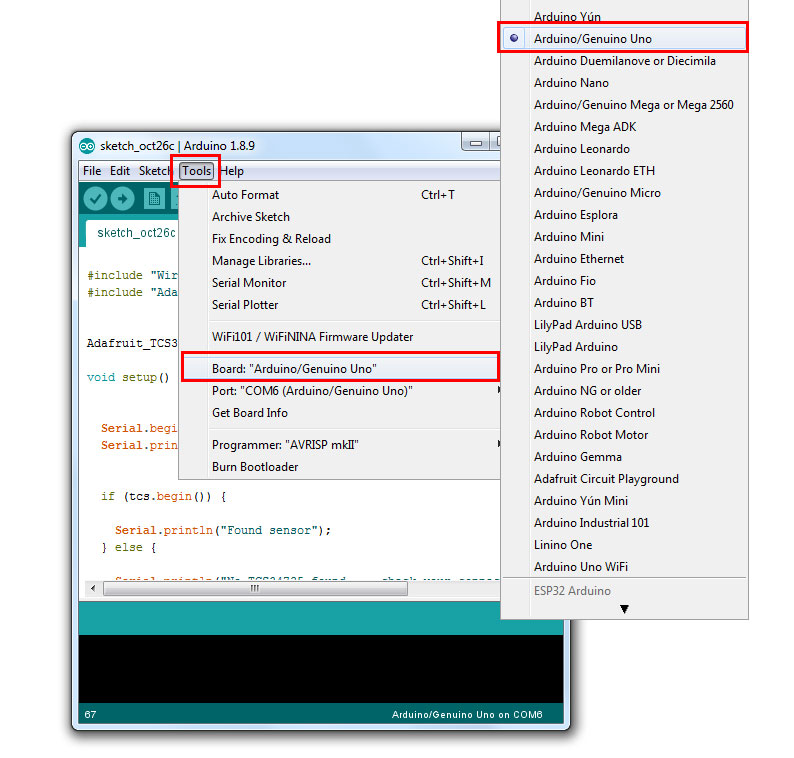
Task: Select Adafruit Circuit Playground board
Action: tap(624, 480)
